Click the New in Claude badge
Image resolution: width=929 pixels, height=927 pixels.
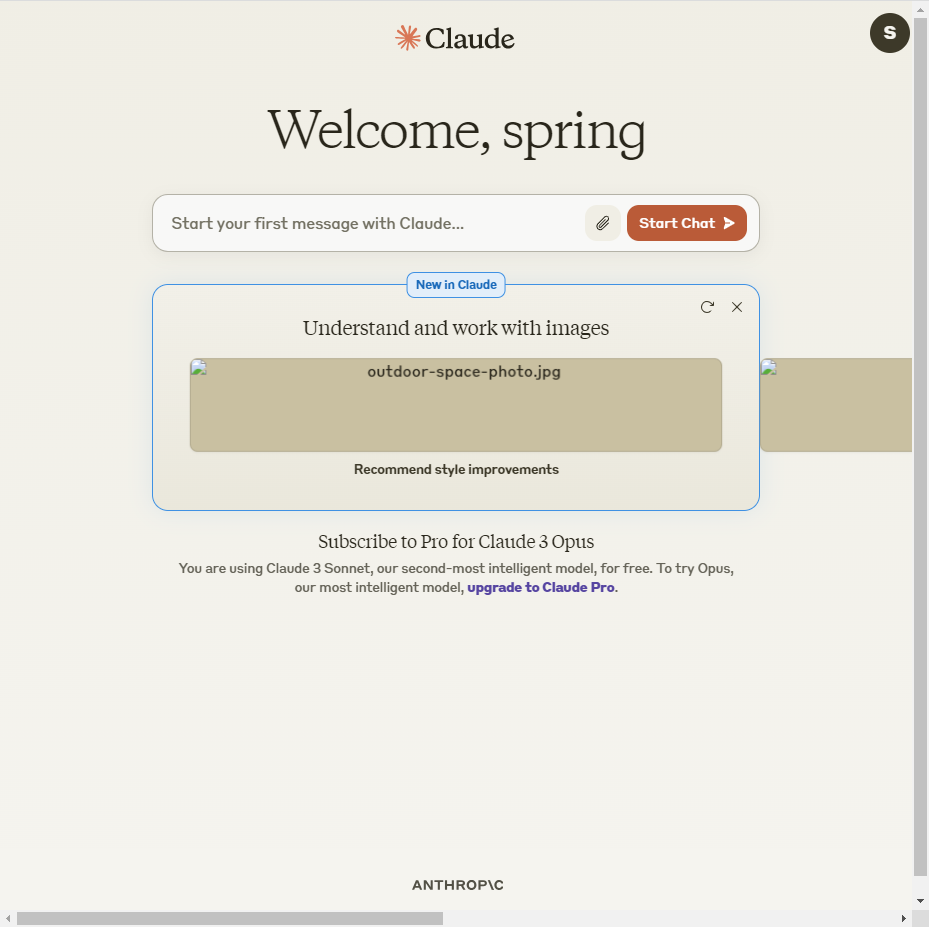click(456, 285)
